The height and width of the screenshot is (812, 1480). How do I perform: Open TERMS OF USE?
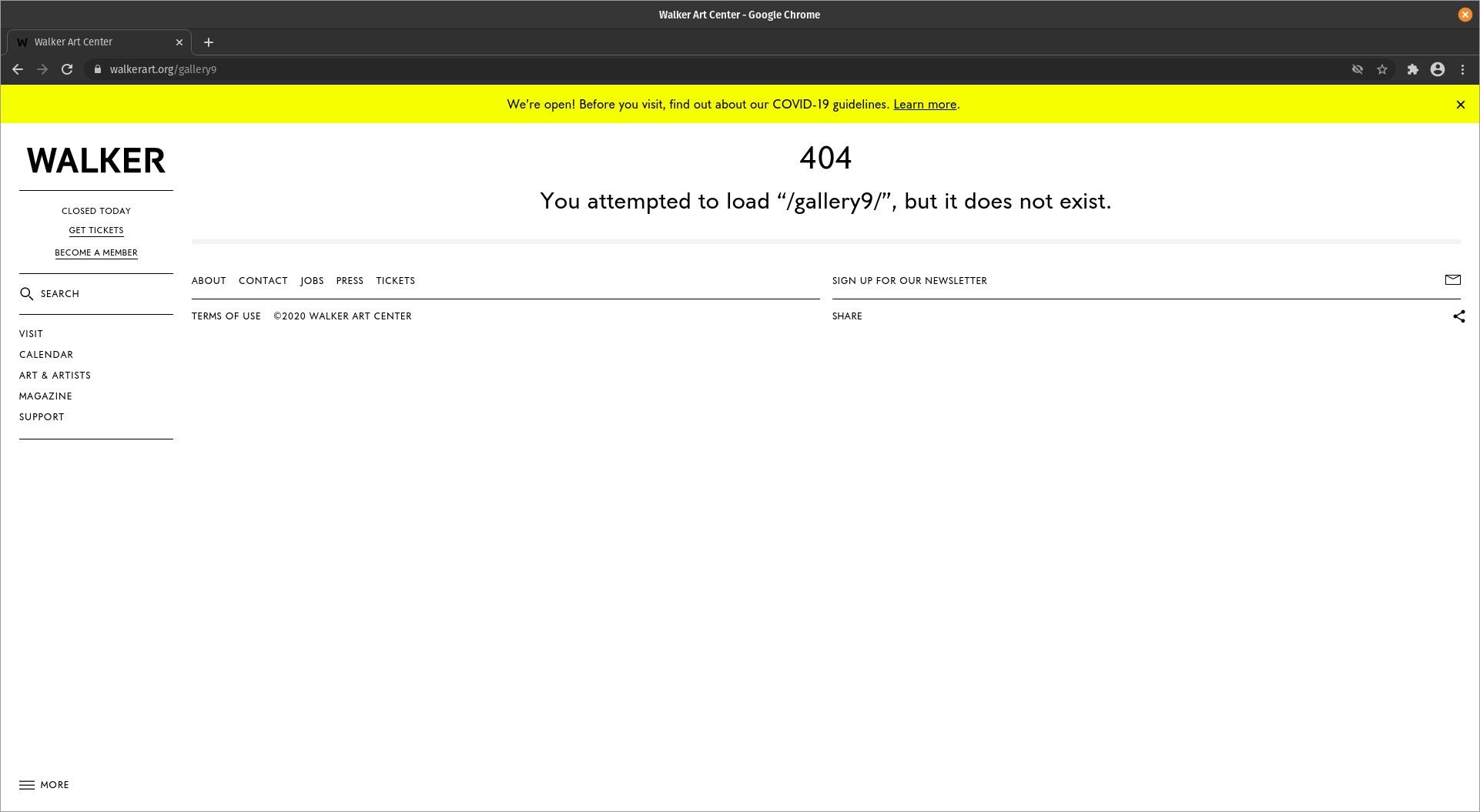[x=226, y=316]
